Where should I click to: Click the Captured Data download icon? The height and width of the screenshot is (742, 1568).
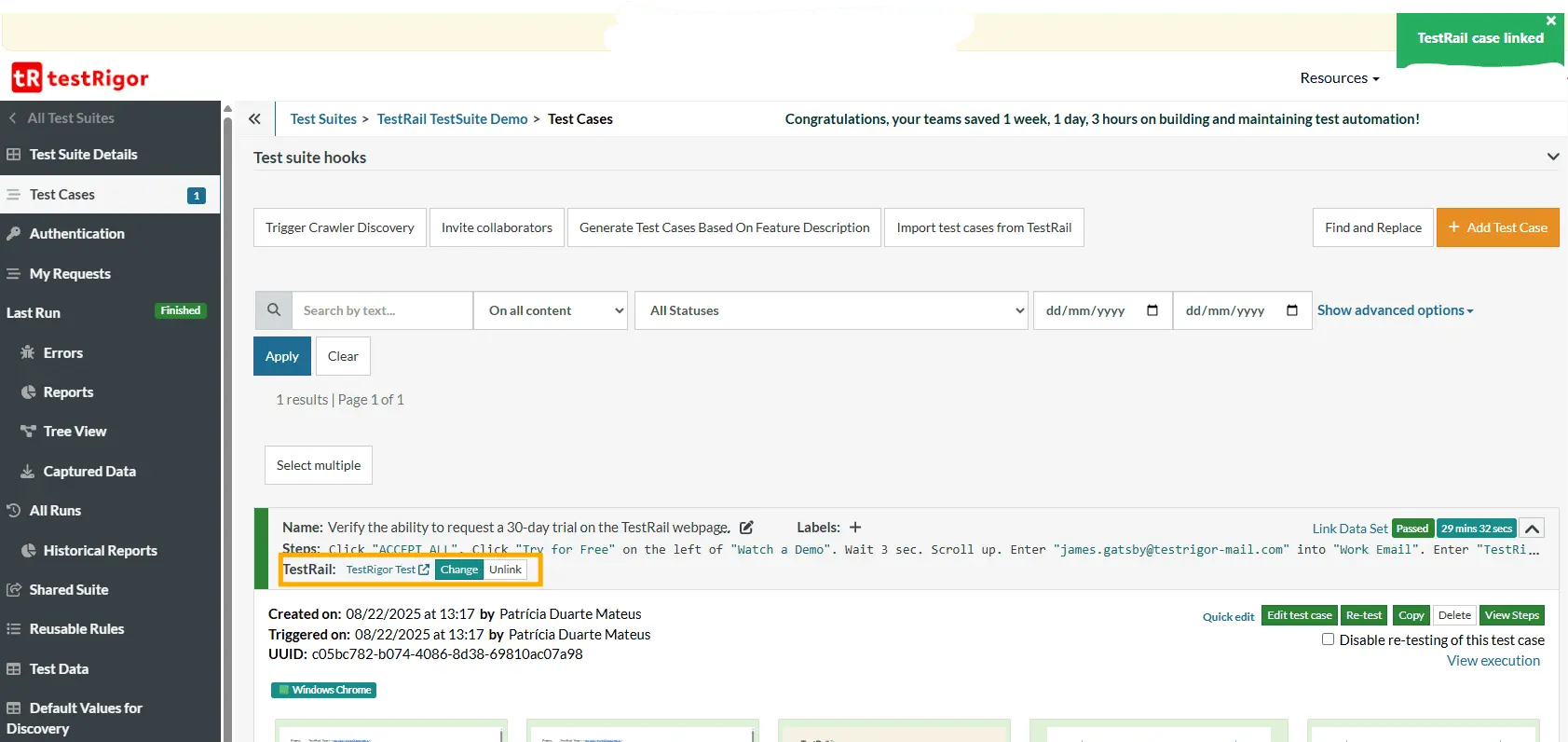[x=28, y=472]
